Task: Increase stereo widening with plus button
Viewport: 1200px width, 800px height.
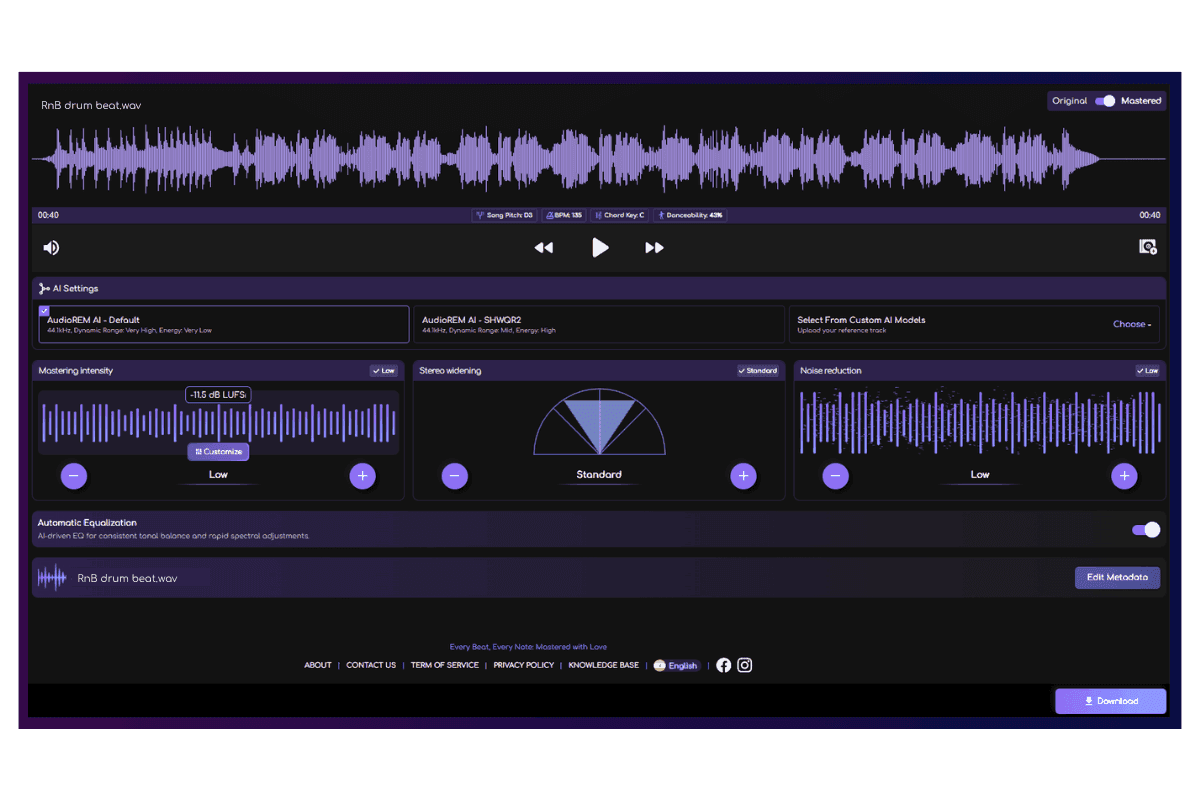Action: tap(743, 476)
